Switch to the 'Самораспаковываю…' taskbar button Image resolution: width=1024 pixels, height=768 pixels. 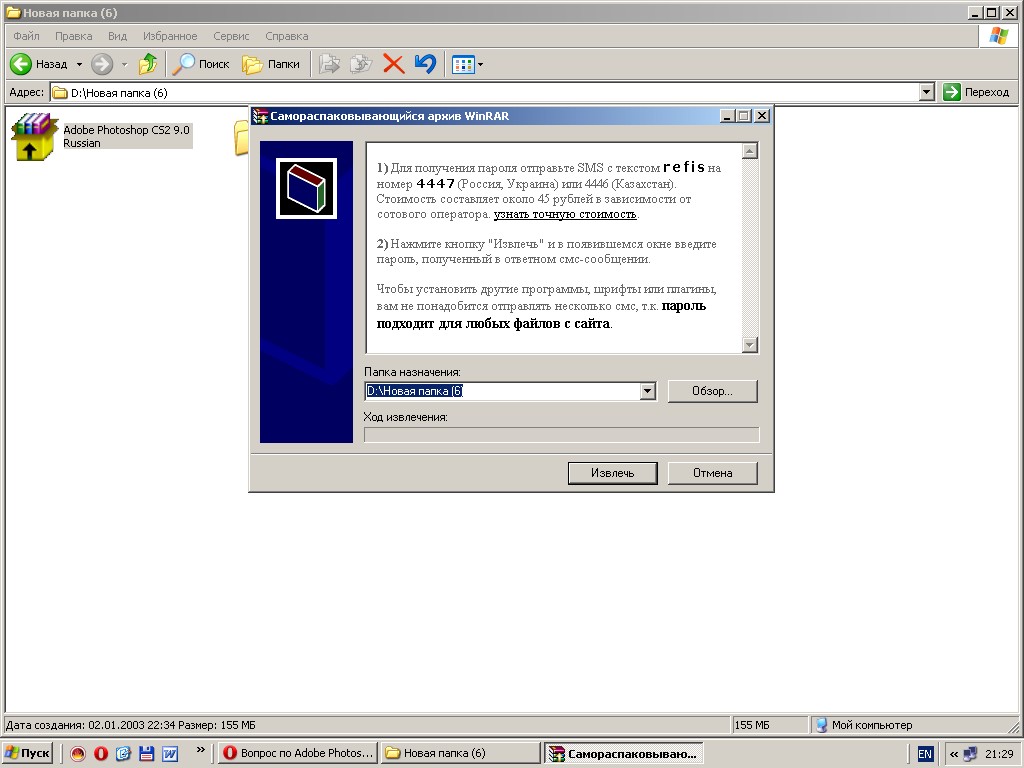point(623,754)
